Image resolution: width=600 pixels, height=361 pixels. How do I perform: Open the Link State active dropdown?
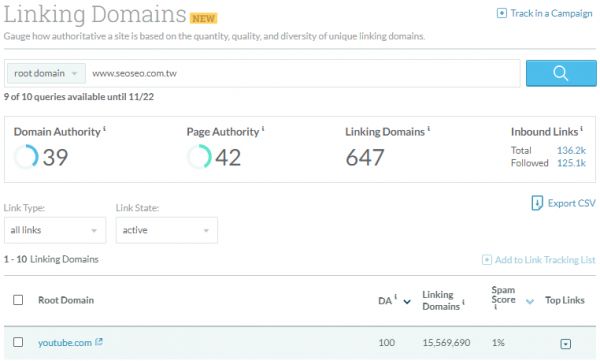[167, 230]
